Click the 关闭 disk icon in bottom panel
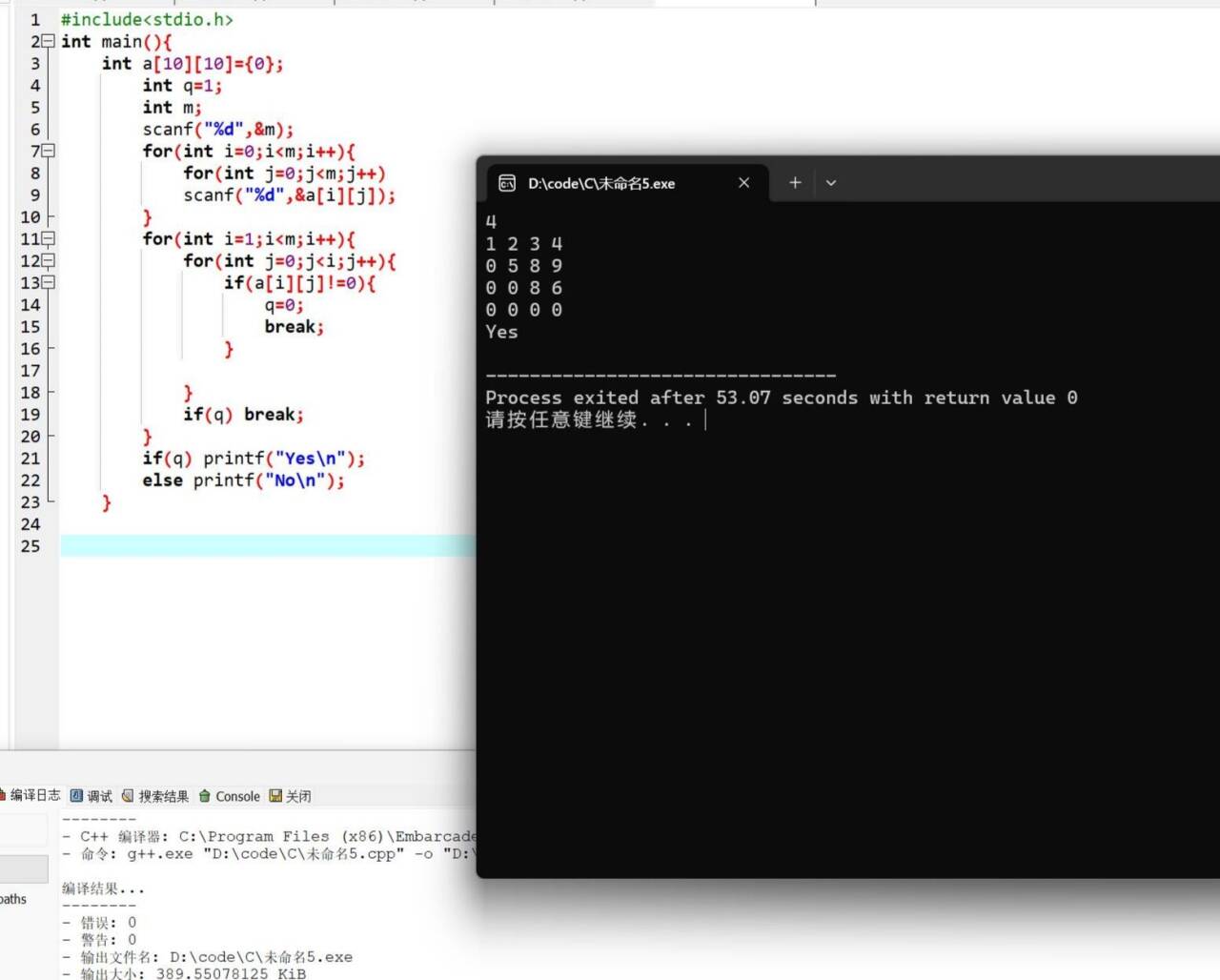This screenshot has width=1220, height=980. [274, 795]
